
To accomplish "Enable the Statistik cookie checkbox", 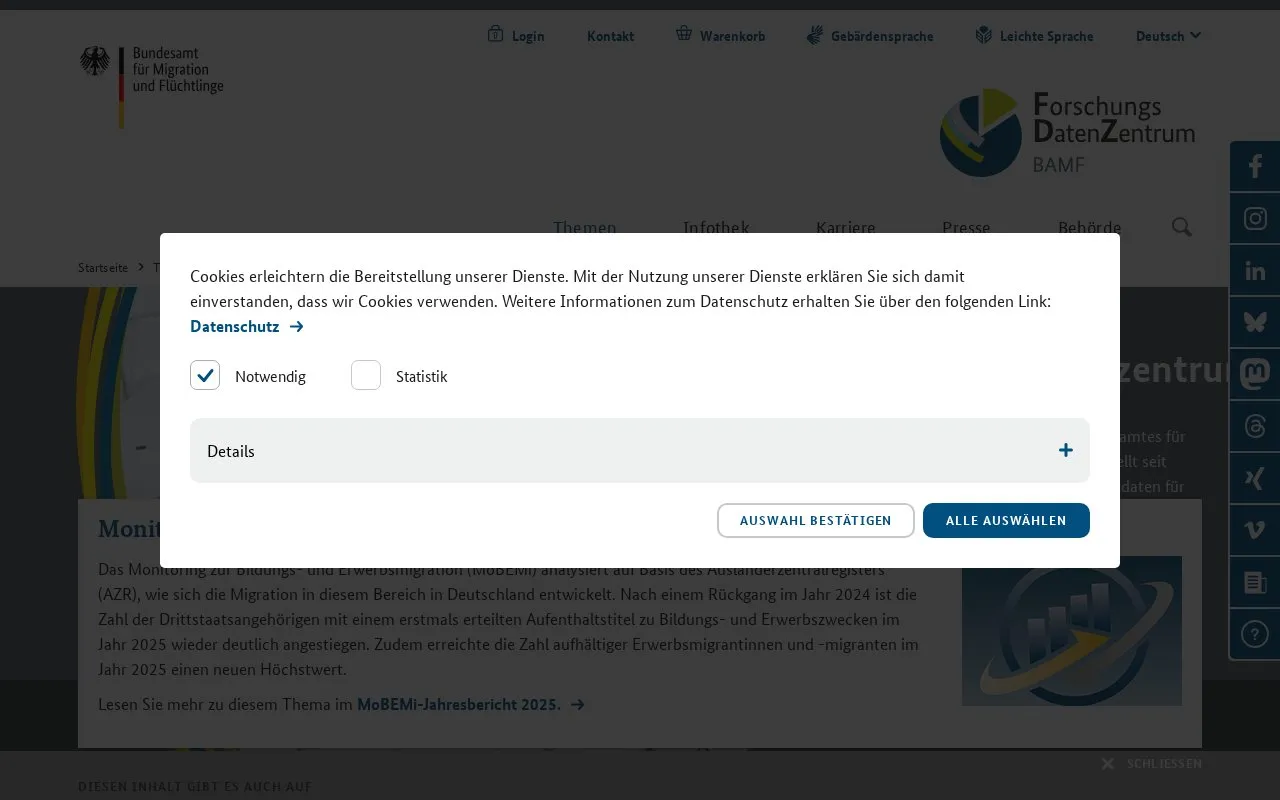I will coord(366,375).
